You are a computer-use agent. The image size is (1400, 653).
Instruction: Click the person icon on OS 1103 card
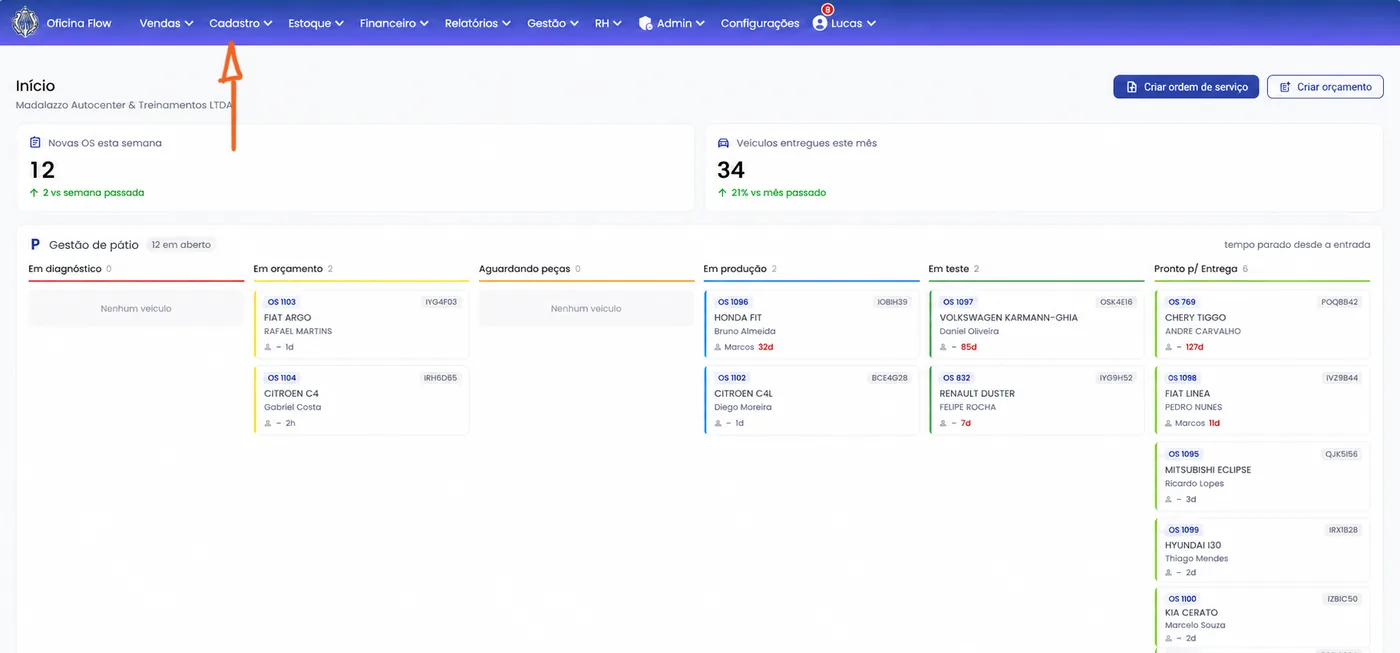(x=268, y=347)
